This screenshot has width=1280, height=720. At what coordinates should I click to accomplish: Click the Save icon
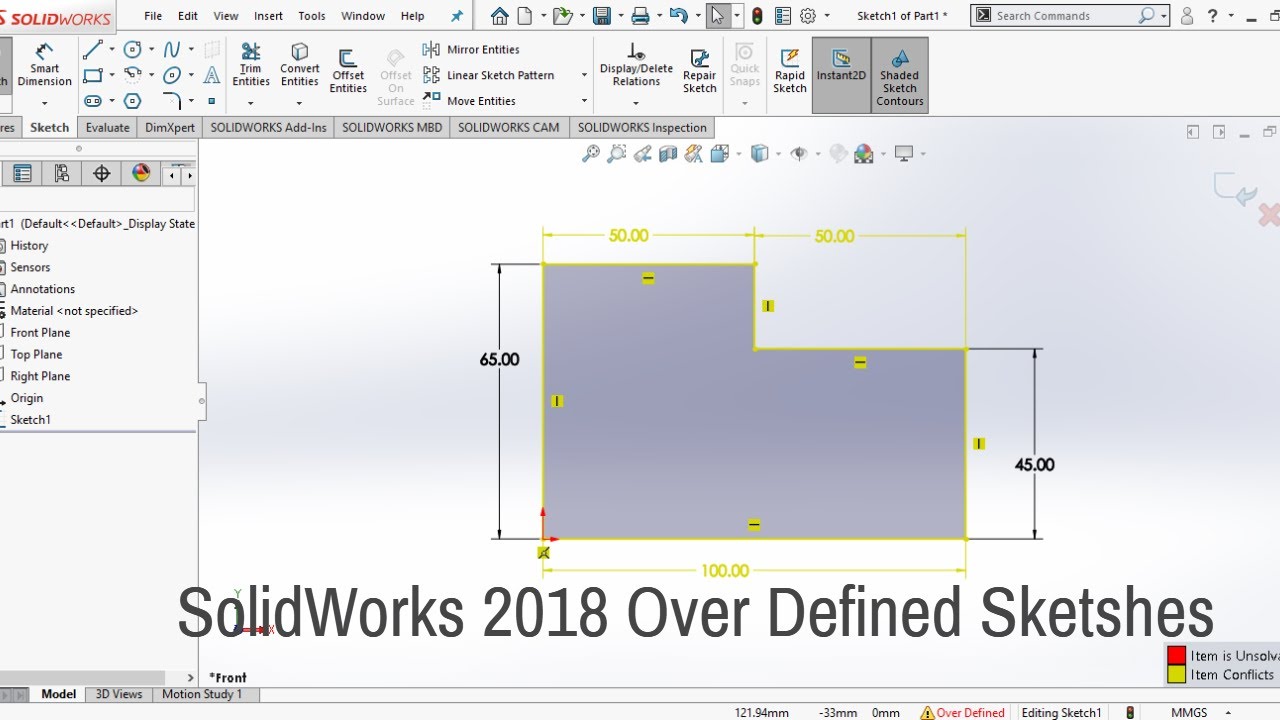pyautogui.click(x=601, y=16)
